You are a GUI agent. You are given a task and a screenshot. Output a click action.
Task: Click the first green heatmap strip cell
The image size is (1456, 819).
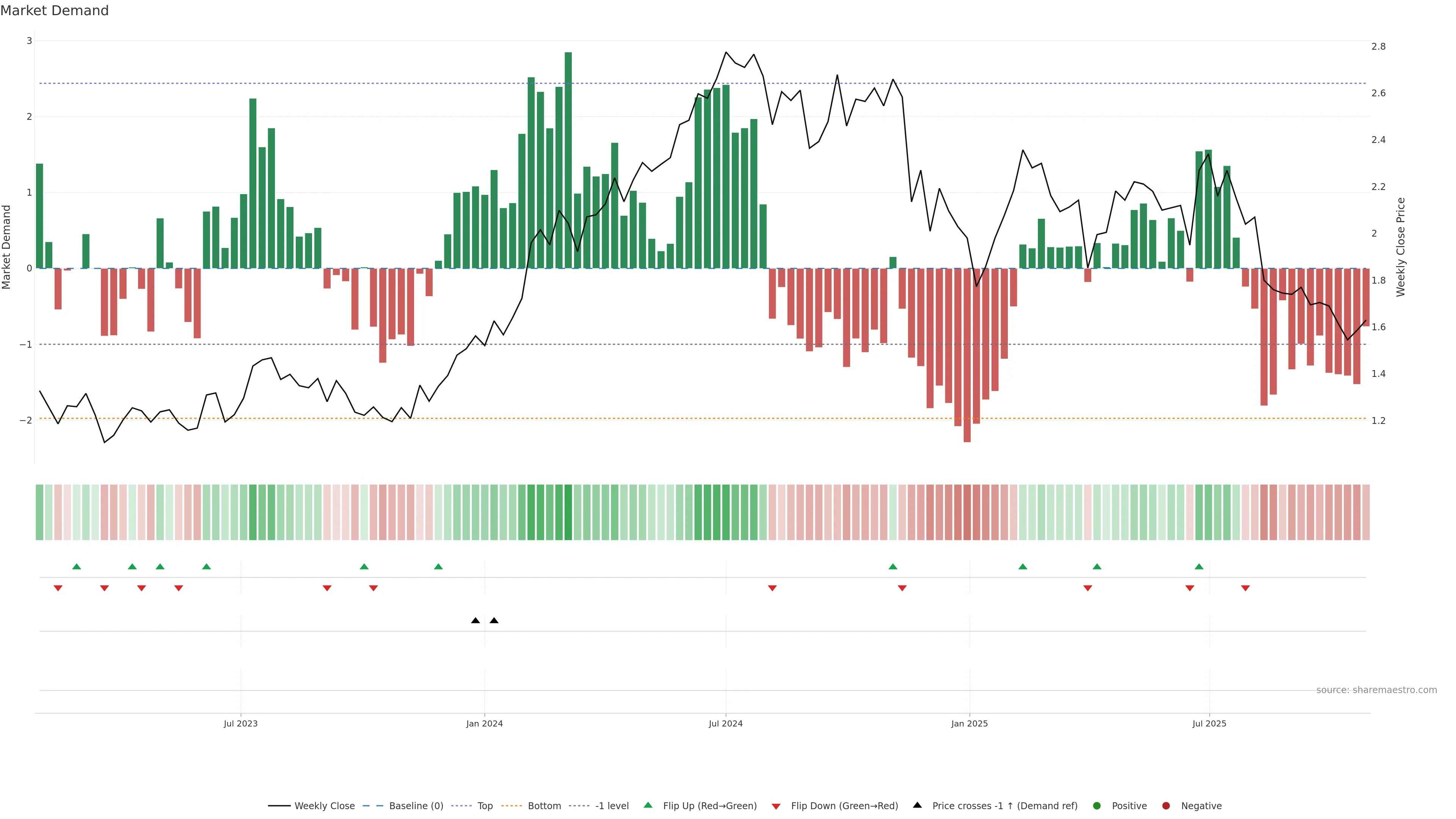pos(39,512)
